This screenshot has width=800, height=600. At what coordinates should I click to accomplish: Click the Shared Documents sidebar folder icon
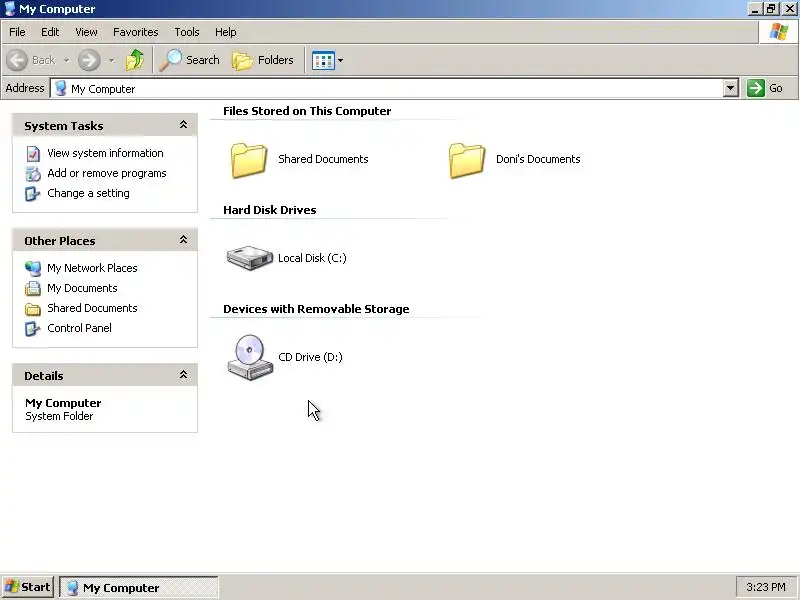(x=33, y=309)
